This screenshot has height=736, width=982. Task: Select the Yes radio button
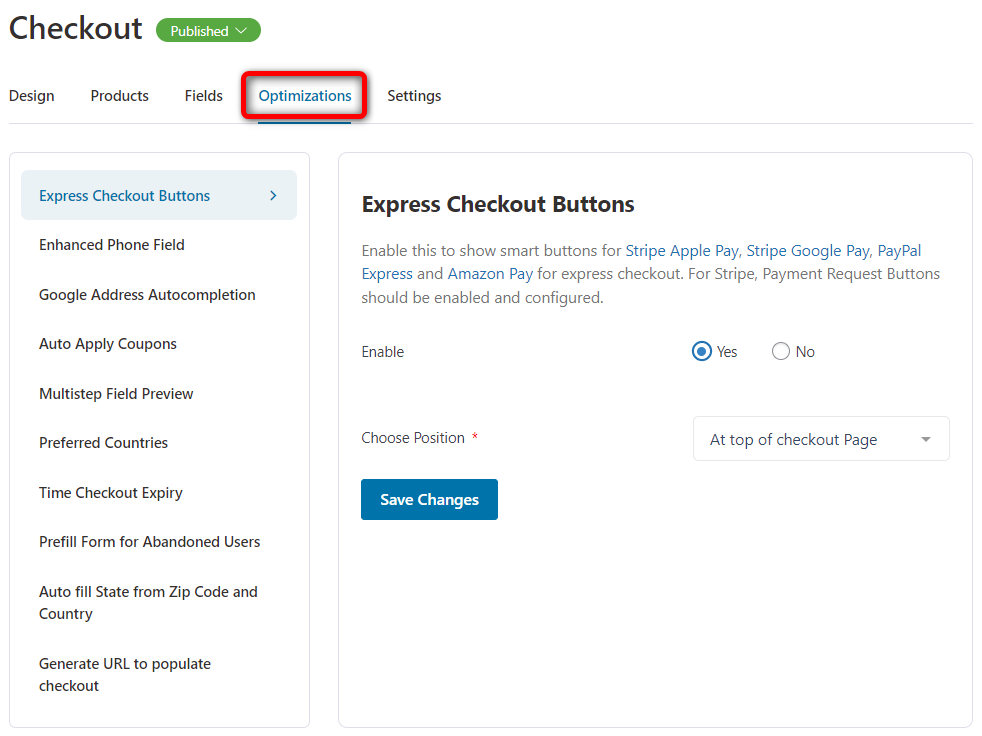[x=701, y=351]
